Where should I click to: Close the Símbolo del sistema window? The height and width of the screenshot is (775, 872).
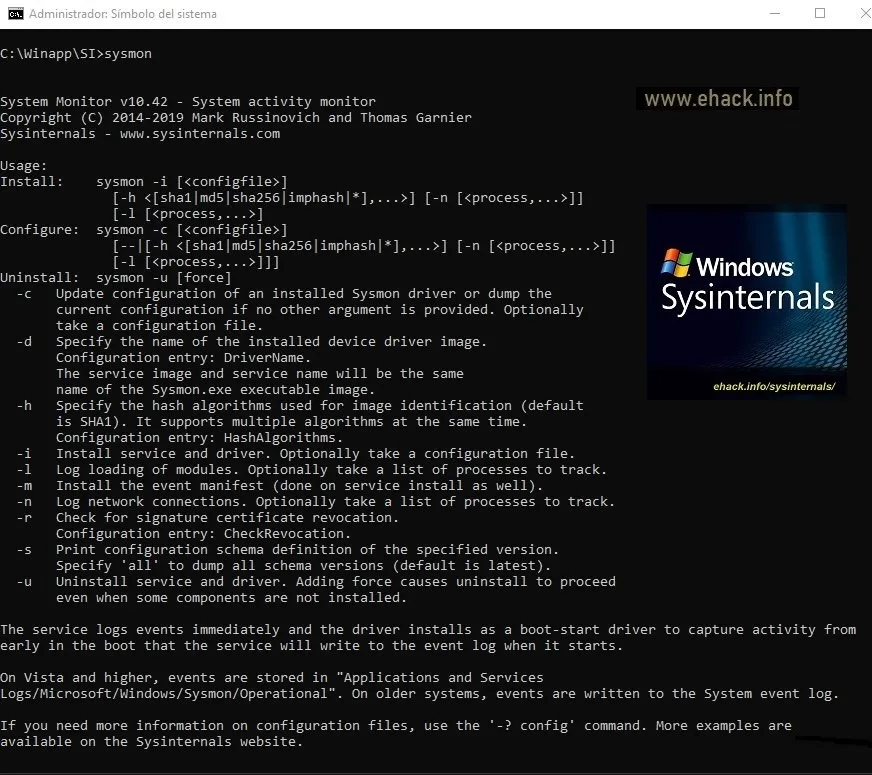(865, 13)
